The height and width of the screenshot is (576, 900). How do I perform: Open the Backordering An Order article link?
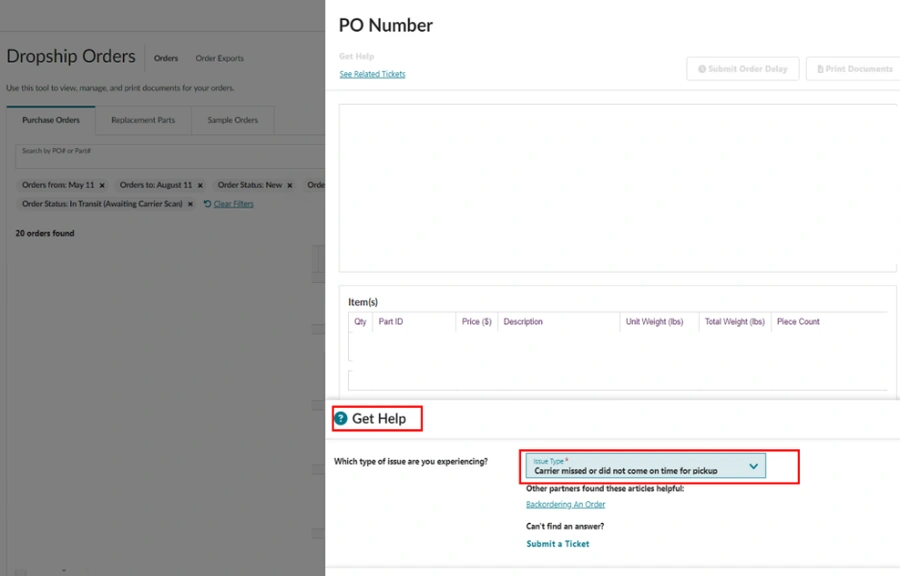pos(565,504)
